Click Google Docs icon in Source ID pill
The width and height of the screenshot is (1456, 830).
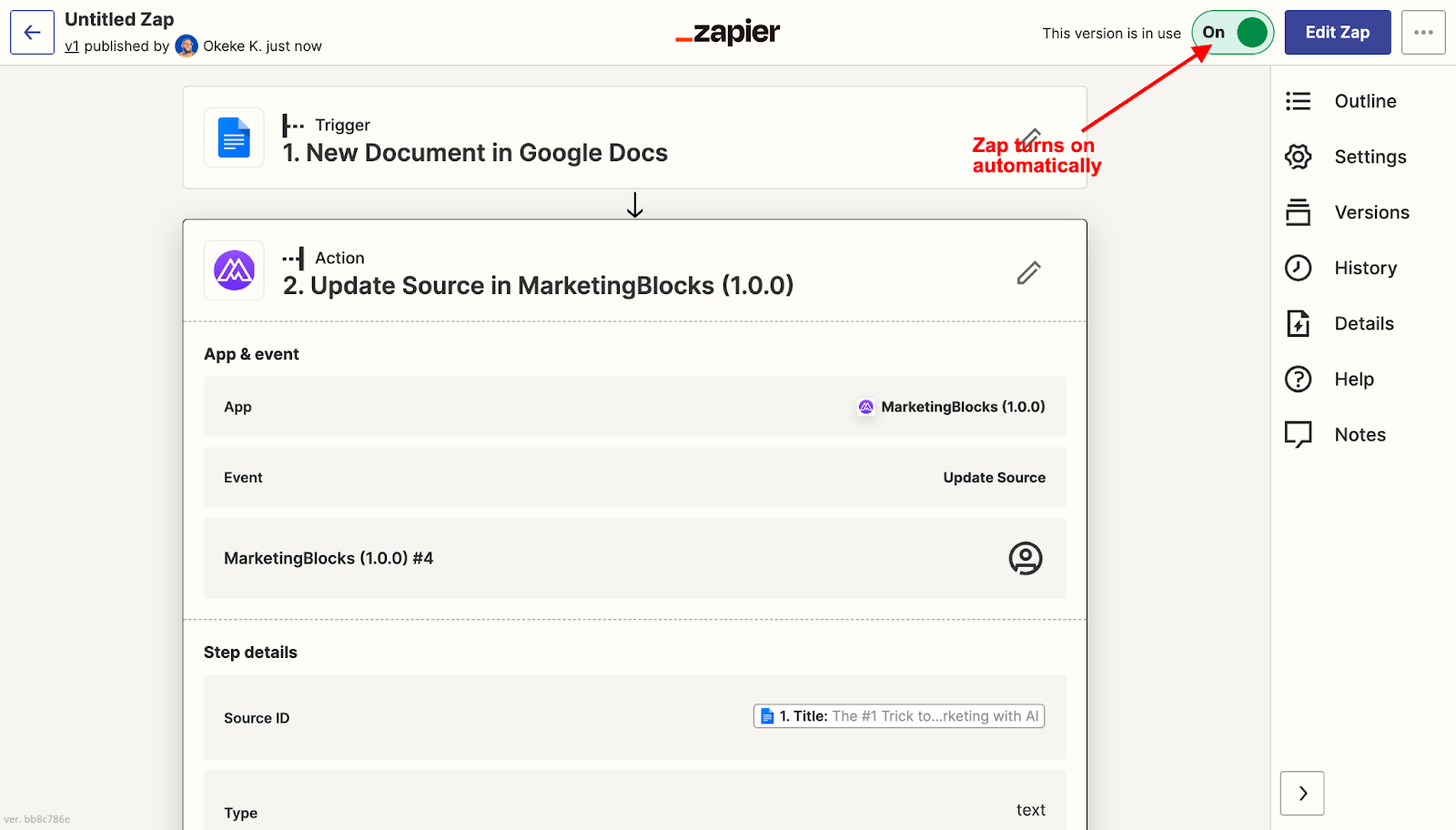(767, 717)
